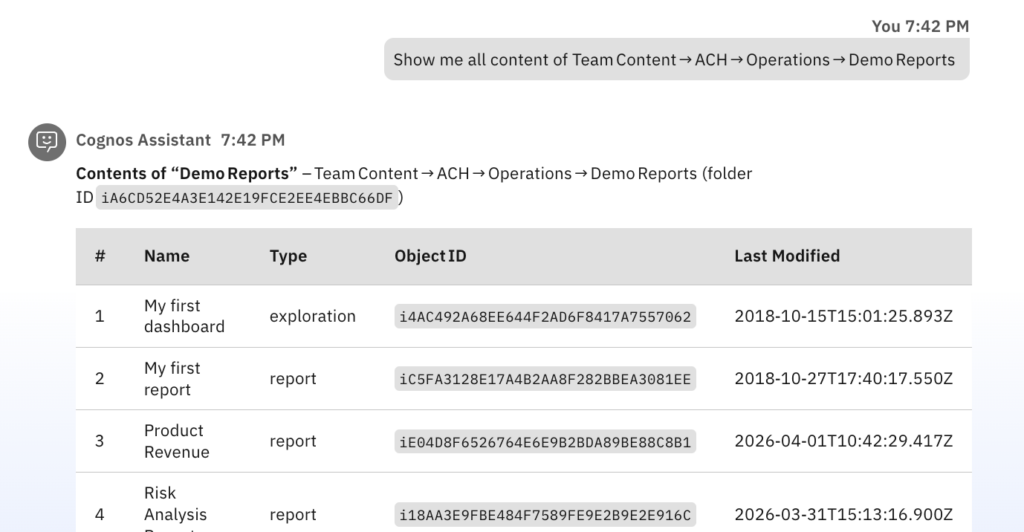Select object ID starting with iE04D8F65

tap(545, 442)
